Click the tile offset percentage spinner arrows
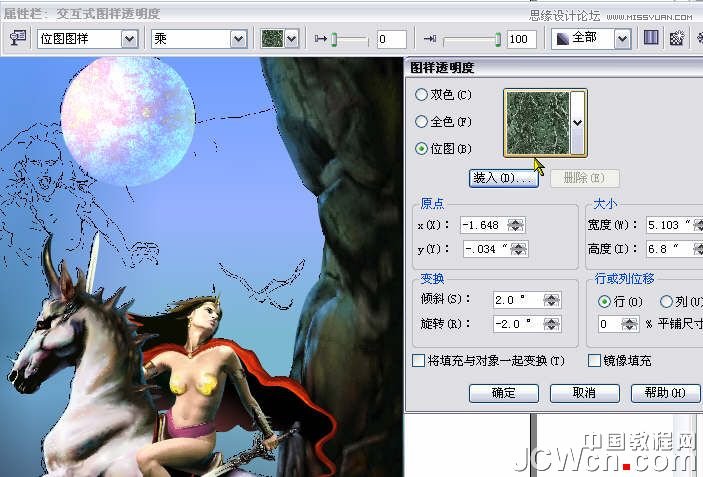703x477 pixels. [x=630, y=324]
